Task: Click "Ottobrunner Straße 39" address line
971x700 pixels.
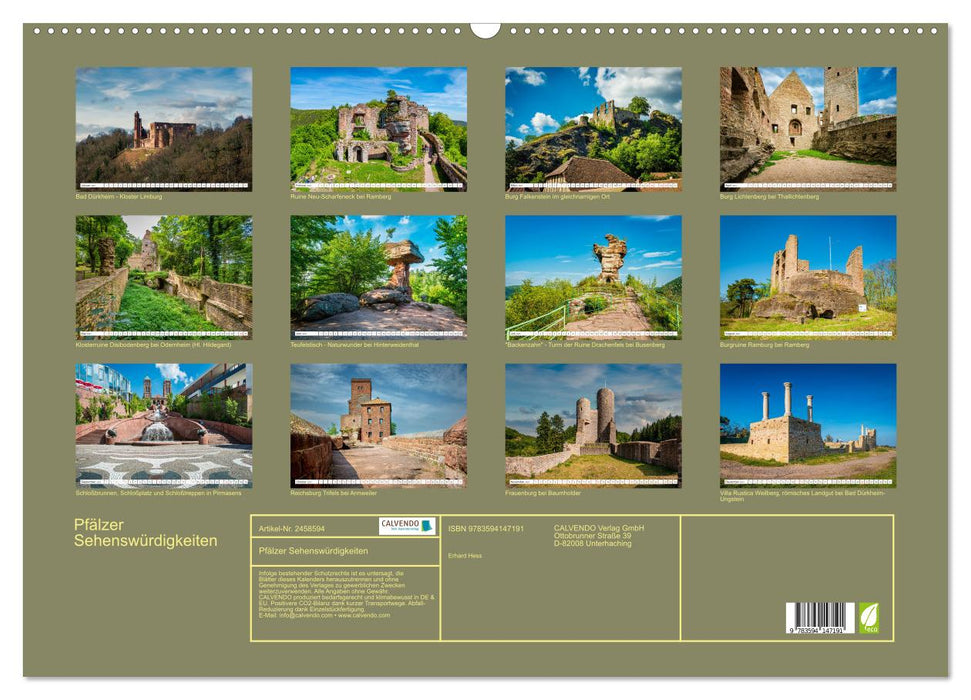Action: tap(593, 536)
